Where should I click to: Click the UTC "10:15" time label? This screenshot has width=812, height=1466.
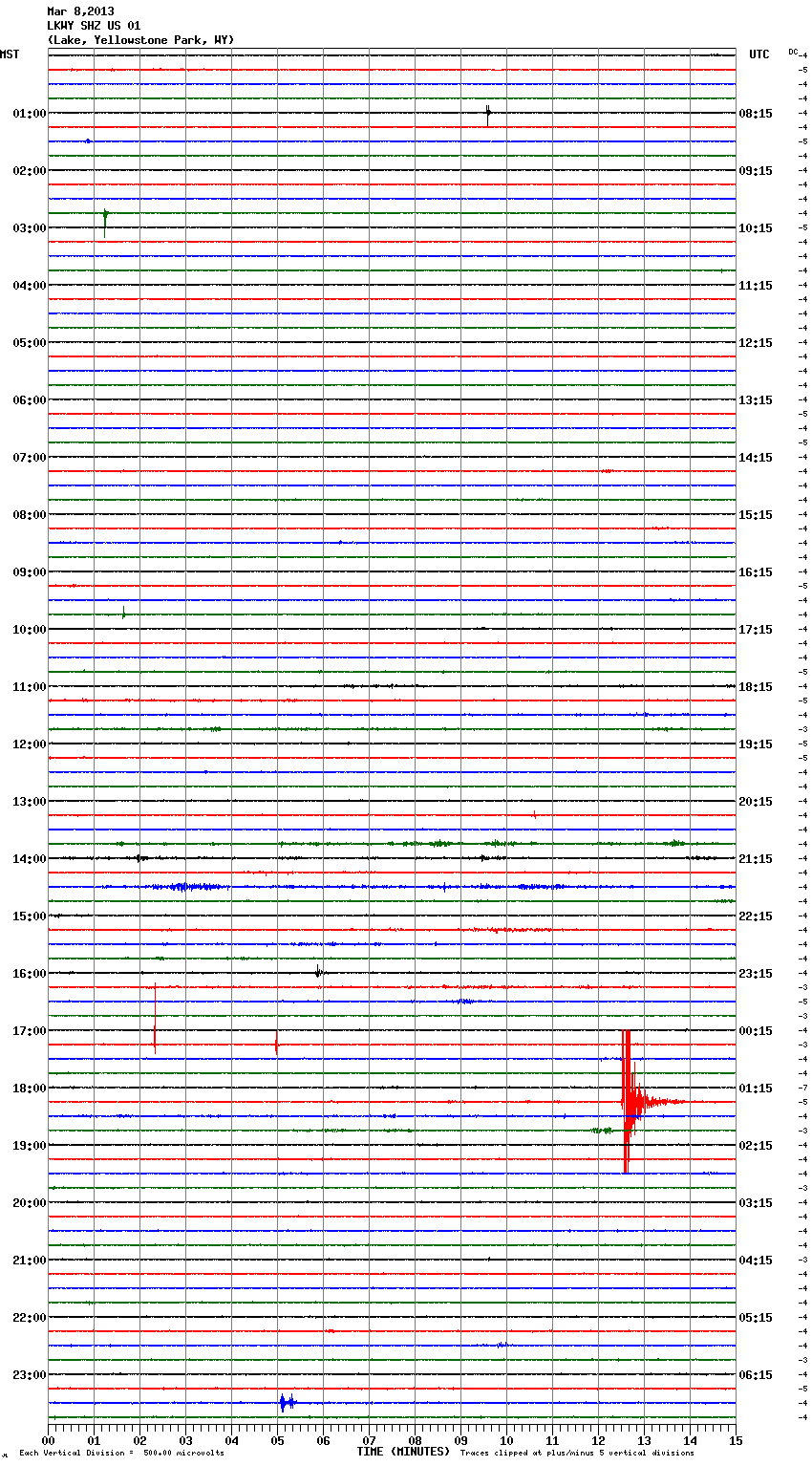tap(756, 228)
